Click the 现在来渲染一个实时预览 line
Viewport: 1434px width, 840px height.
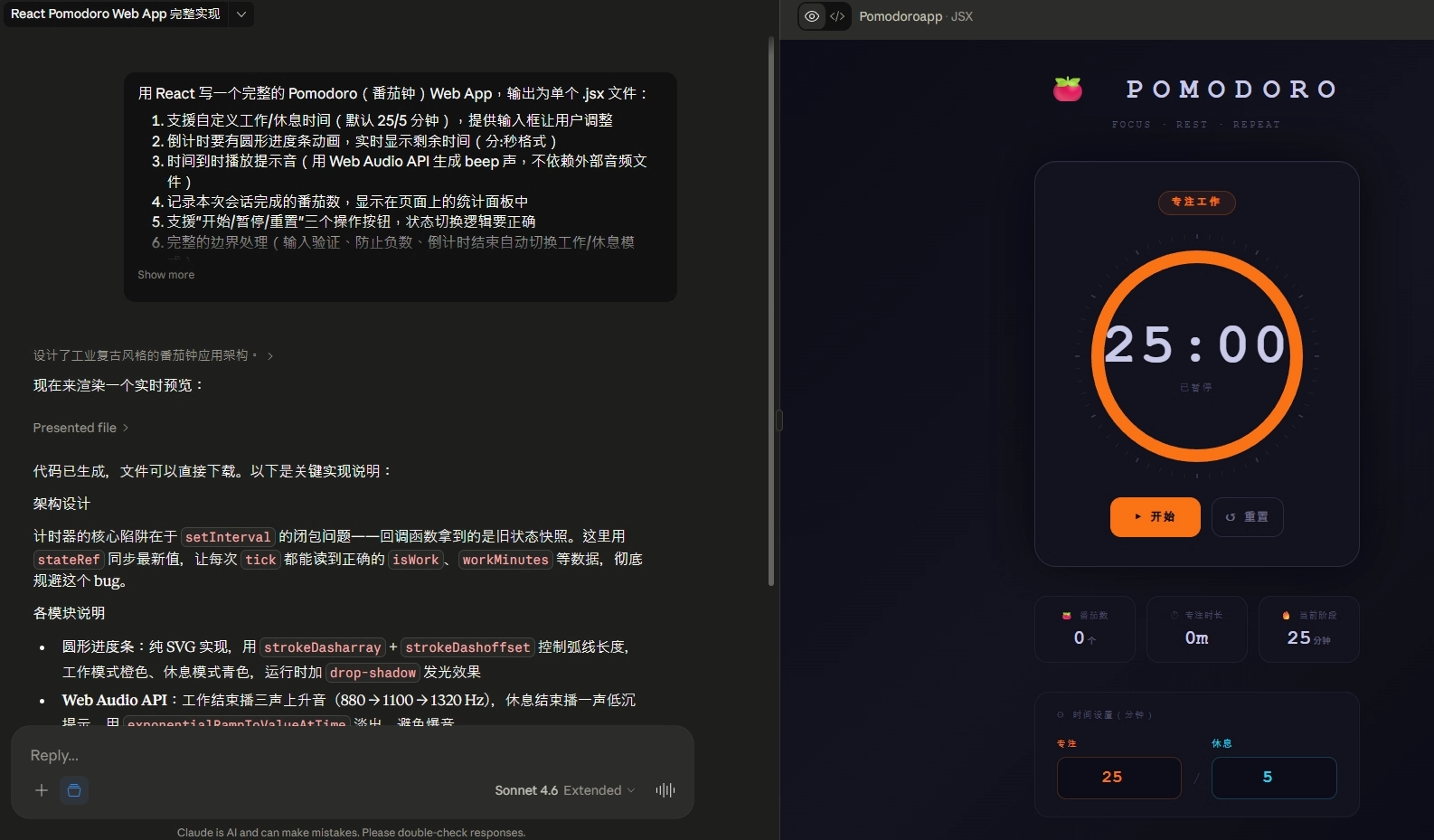point(118,385)
